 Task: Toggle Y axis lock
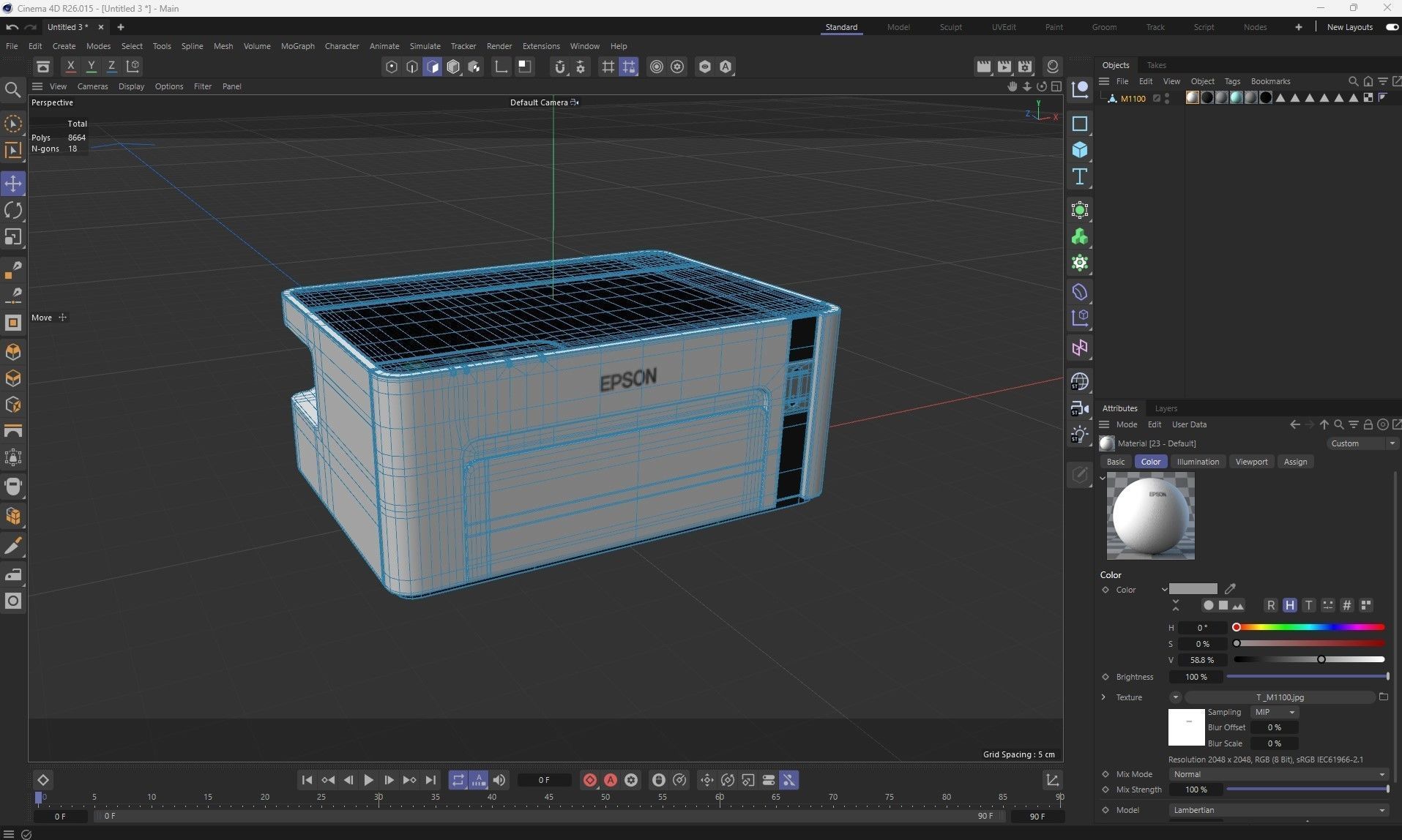pos(91,66)
